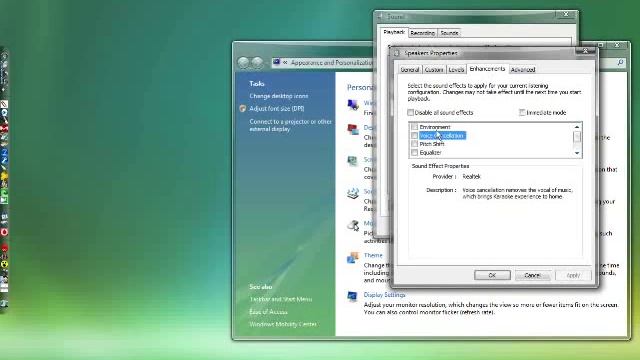Click the Theme icon in Personalization
This screenshot has width=640, height=360.
[353, 258]
